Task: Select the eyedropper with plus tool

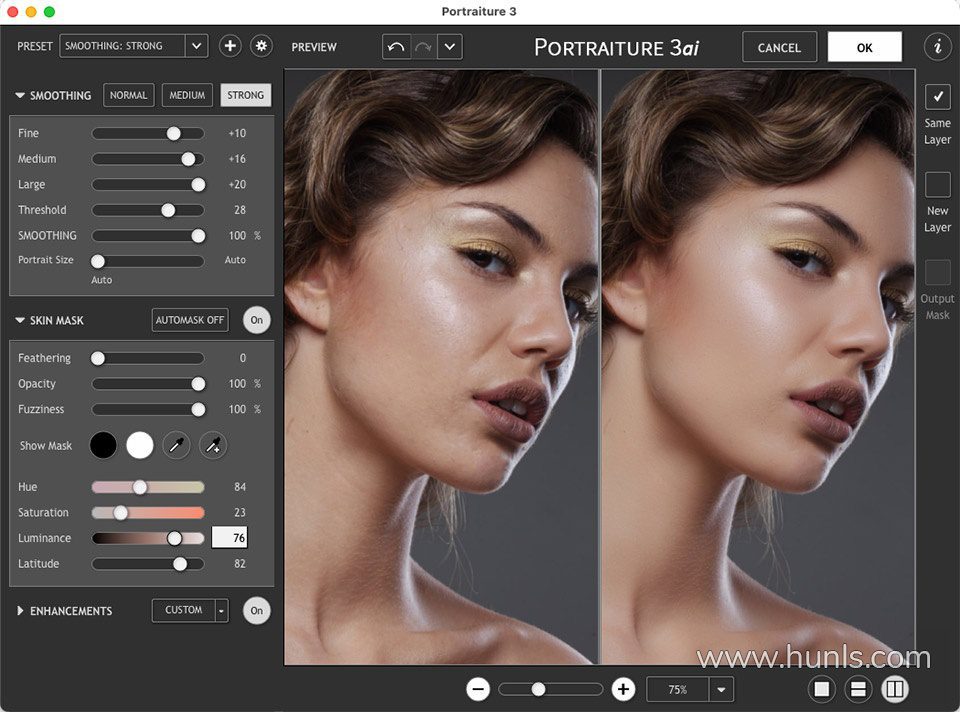Action: coord(213,446)
